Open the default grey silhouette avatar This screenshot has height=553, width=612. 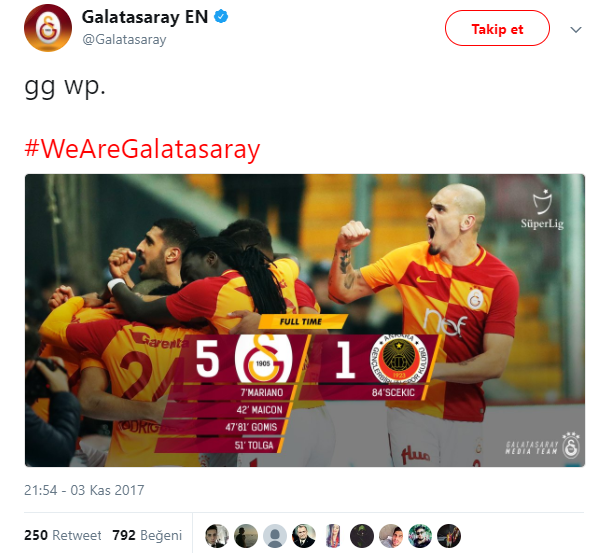pyautogui.click(x=275, y=536)
